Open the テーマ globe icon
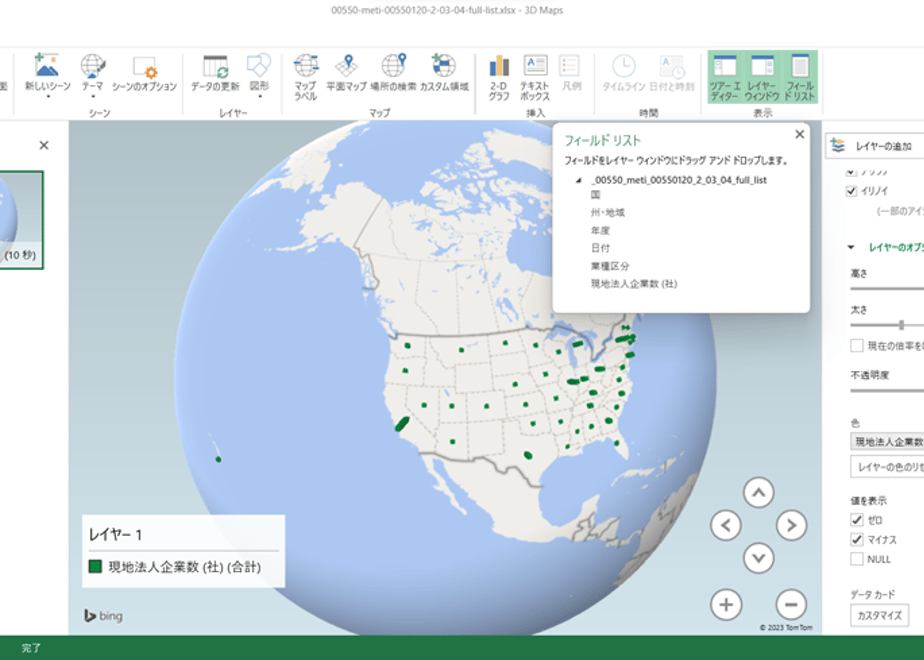The image size is (924, 660). [93, 65]
